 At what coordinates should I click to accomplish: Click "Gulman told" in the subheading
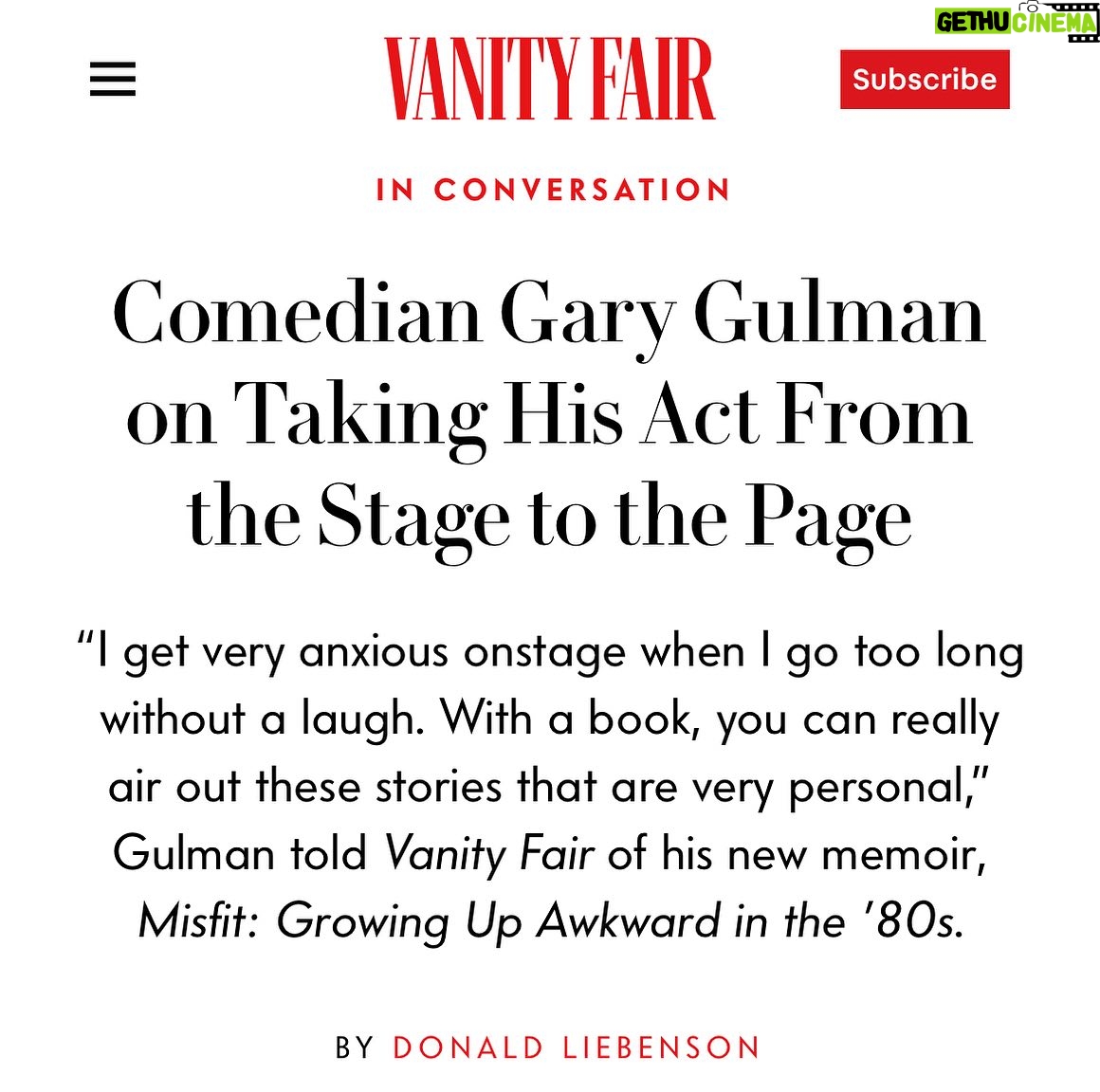[241, 854]
